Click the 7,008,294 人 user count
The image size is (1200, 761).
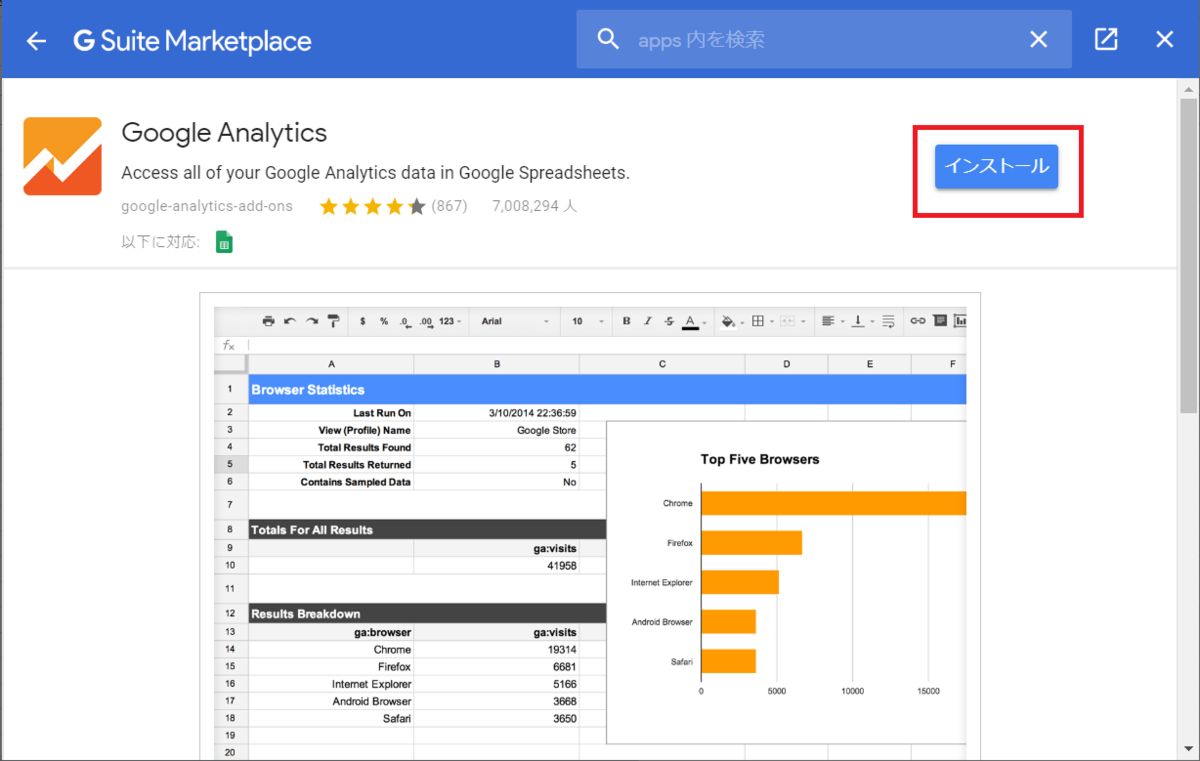(535, 206)
